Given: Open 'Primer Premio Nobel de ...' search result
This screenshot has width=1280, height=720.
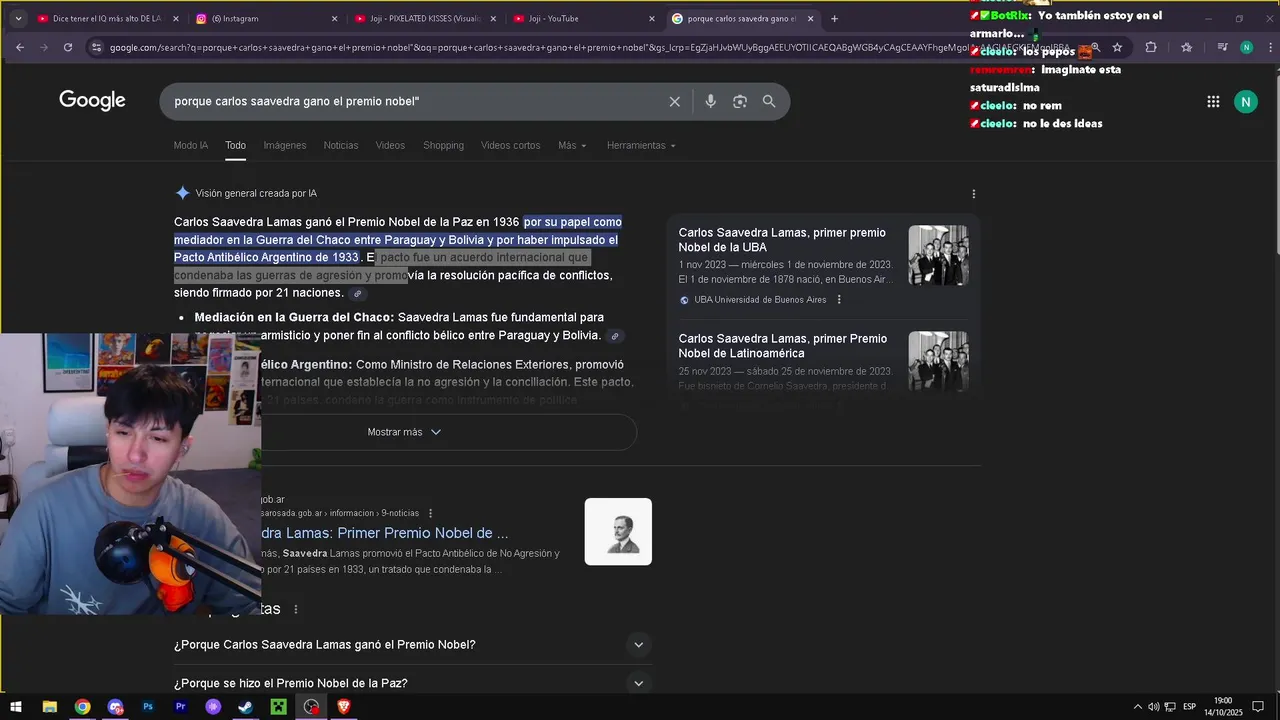Looking at the screenshot, I should coord(385,533).
